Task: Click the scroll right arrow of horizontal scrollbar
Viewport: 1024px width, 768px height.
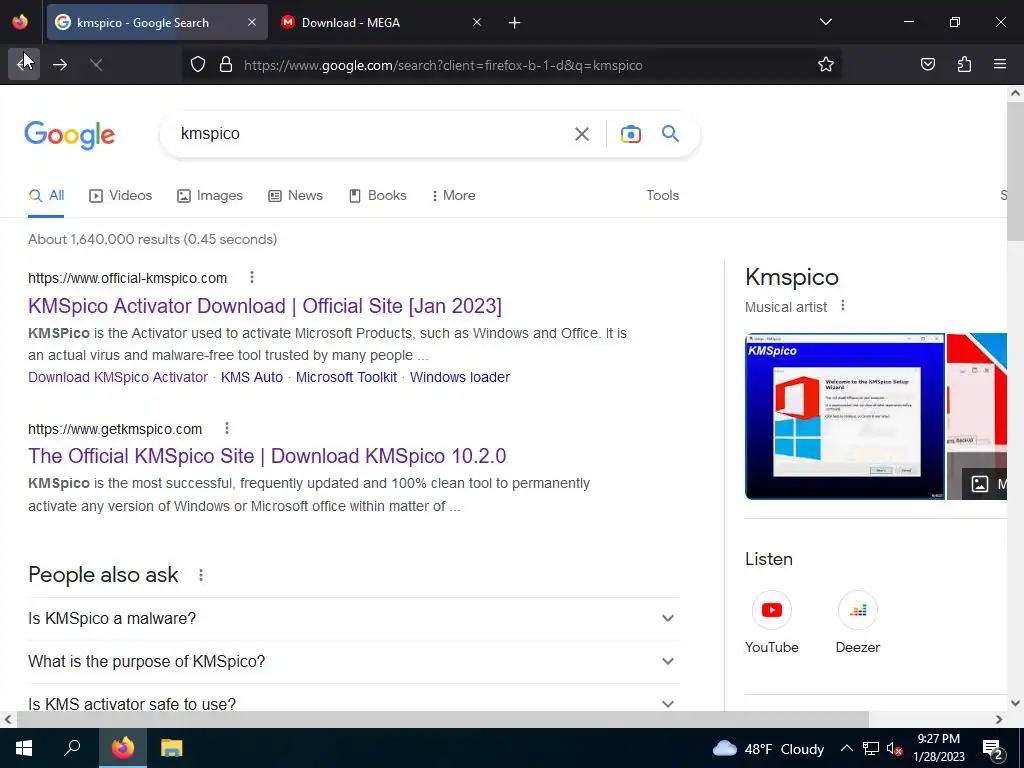Action: tap(999, 719)
